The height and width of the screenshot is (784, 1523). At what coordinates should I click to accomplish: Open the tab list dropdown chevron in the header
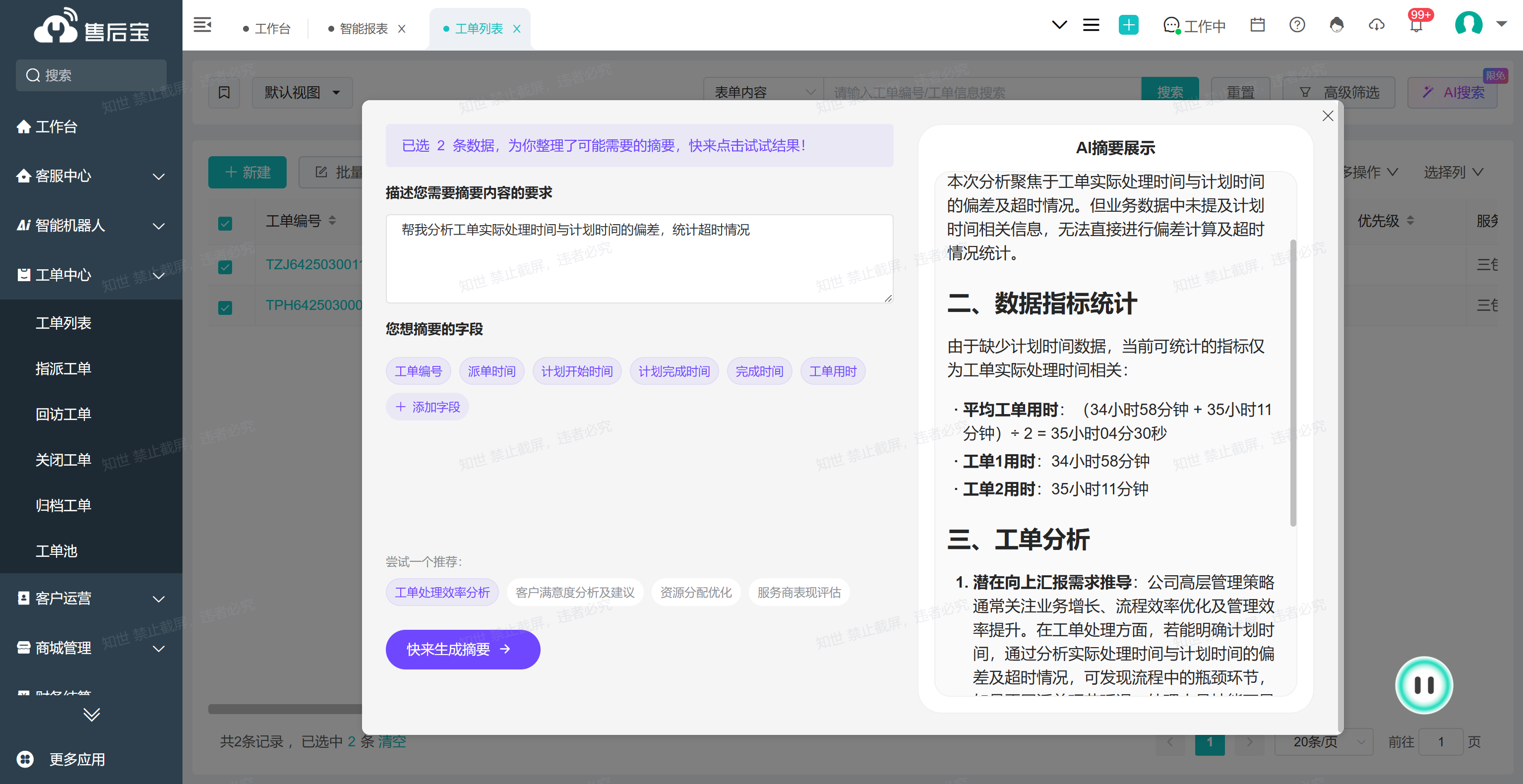pos(1059,25)
